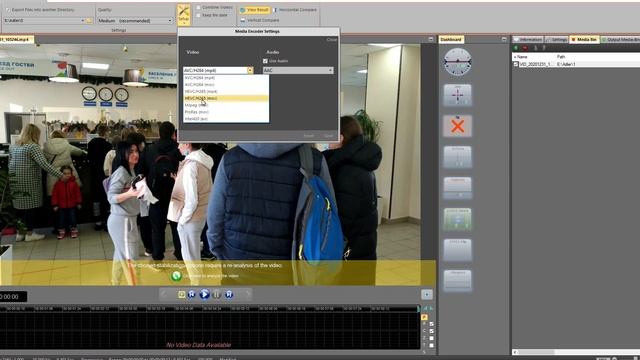The width and height of the screenshot is (640, 360).
Task: Click the browse folder icon for export directory
Action: 89,20
